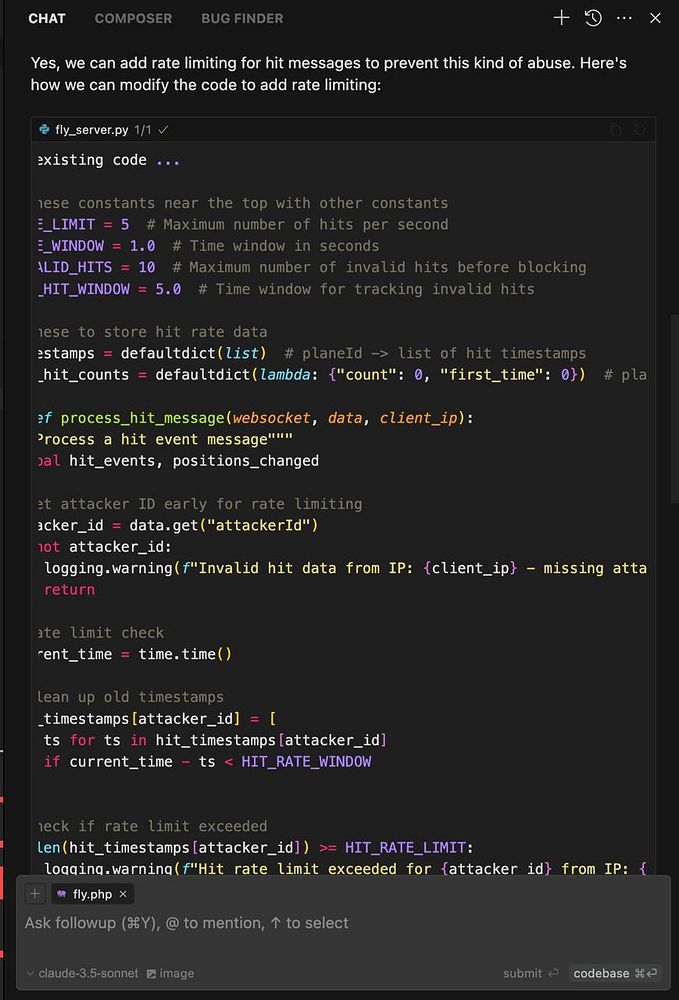Viewport: 679px width, 1000px height.
Task: Reapply the code using the circular arrow icon
Action: 639,129
